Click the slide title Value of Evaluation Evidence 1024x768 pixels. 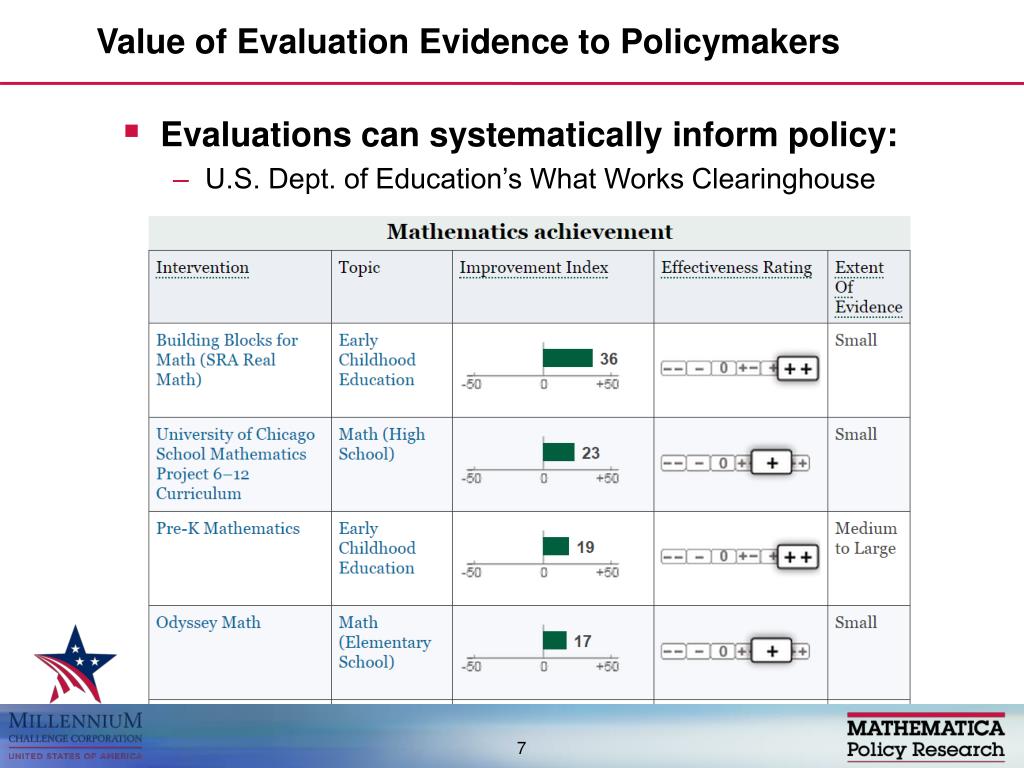468,42
